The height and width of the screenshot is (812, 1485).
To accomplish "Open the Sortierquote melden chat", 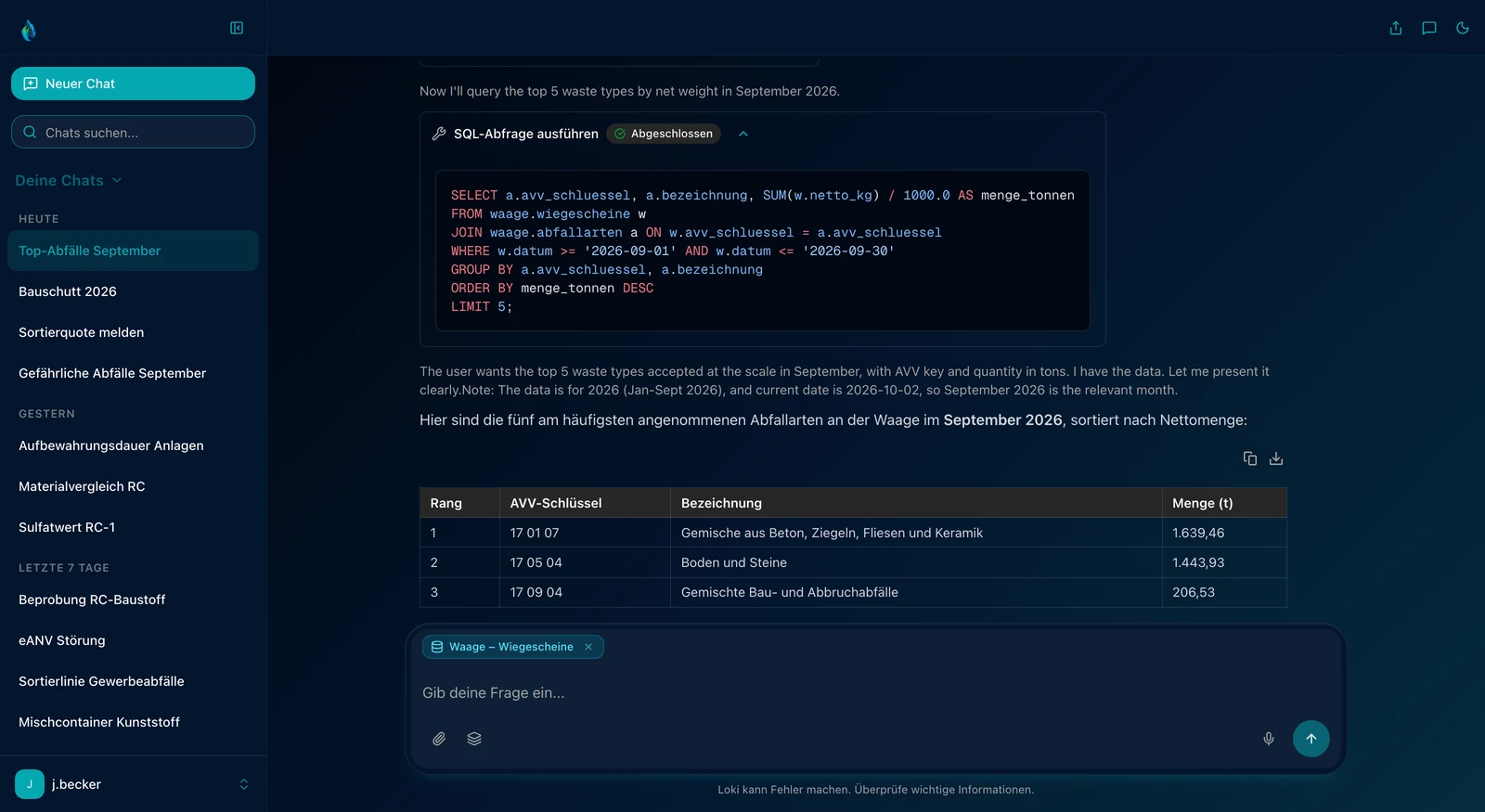I will tap(133, 332).
